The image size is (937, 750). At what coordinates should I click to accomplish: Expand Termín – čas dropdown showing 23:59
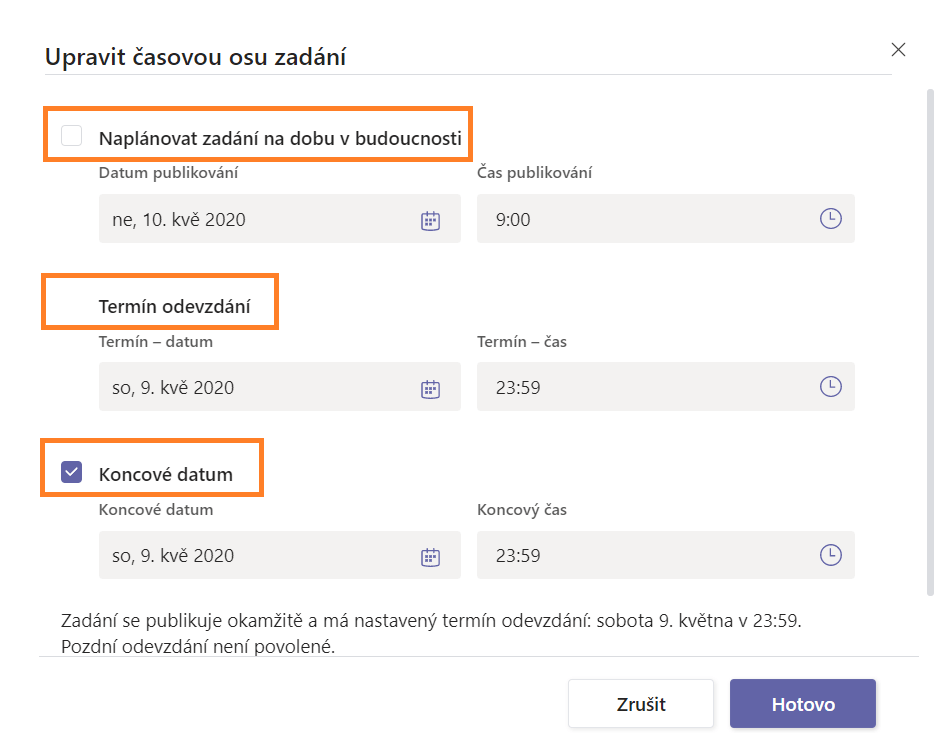pyautogui.click(x=666, y=387)
